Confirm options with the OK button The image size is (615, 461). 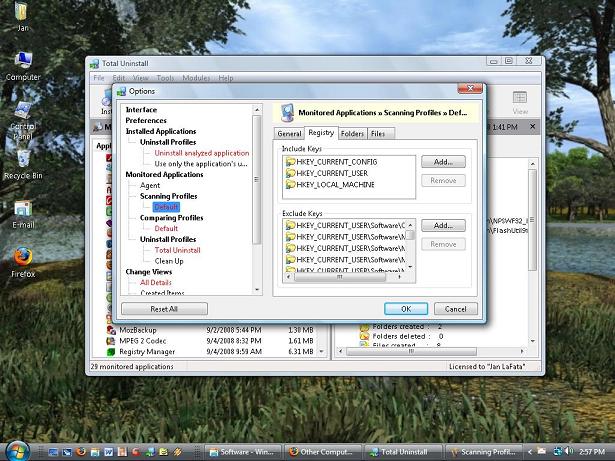click(x=406, y=309)
